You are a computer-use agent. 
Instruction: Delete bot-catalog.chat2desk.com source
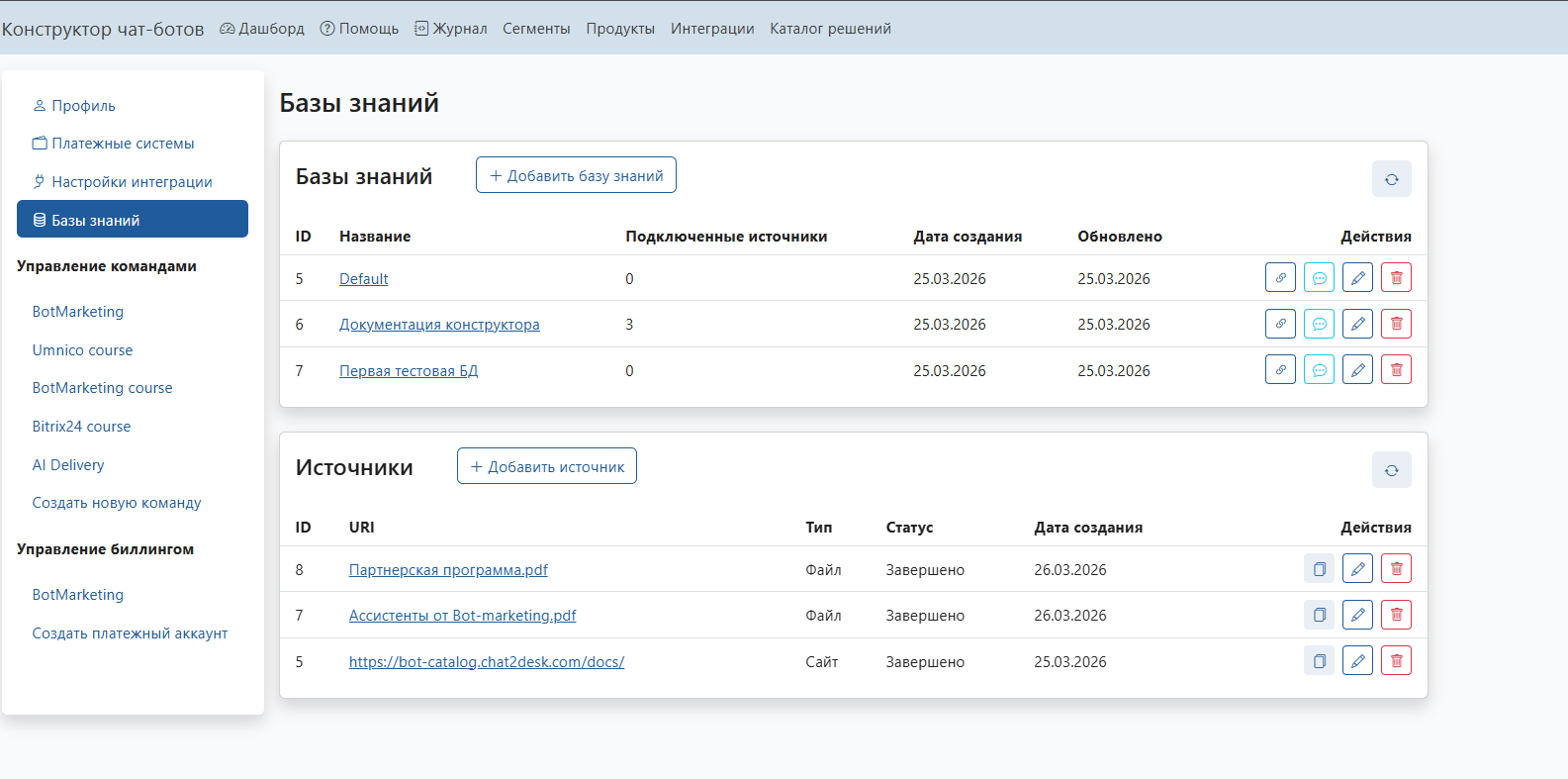point(1396,661)
